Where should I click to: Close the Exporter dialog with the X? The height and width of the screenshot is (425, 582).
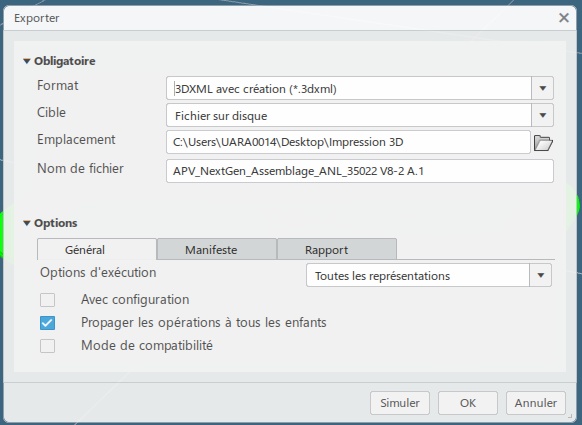[563, 17]
